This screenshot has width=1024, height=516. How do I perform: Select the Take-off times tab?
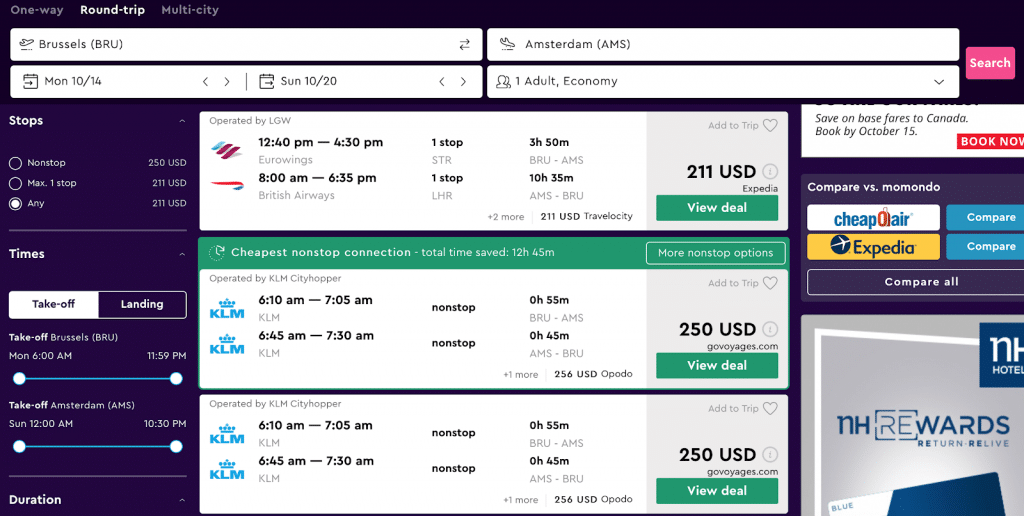coord(54,304)
